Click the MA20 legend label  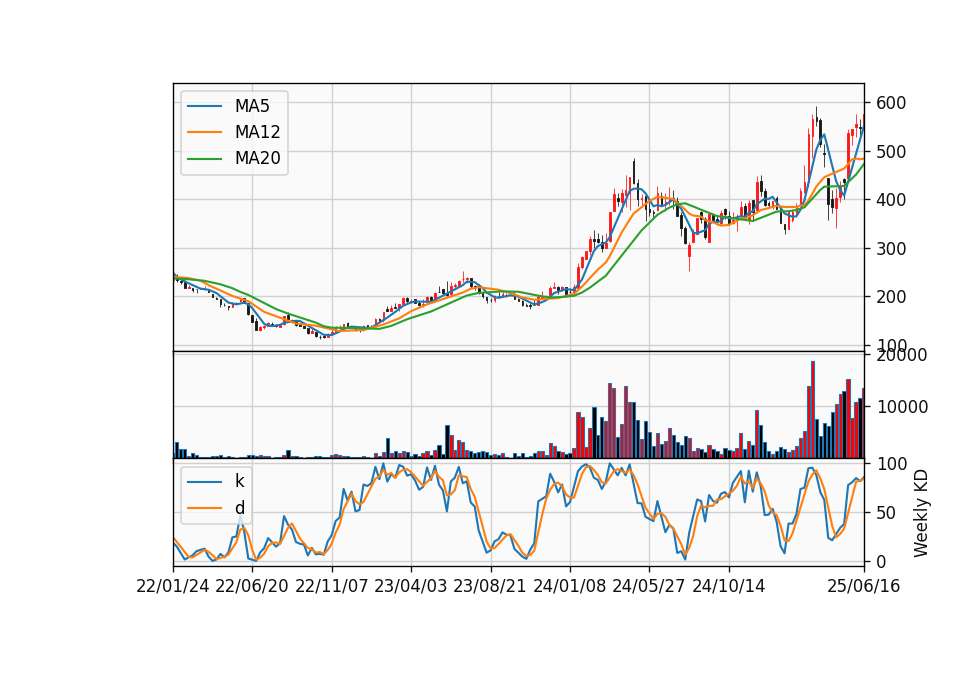(x=257, y=159)
